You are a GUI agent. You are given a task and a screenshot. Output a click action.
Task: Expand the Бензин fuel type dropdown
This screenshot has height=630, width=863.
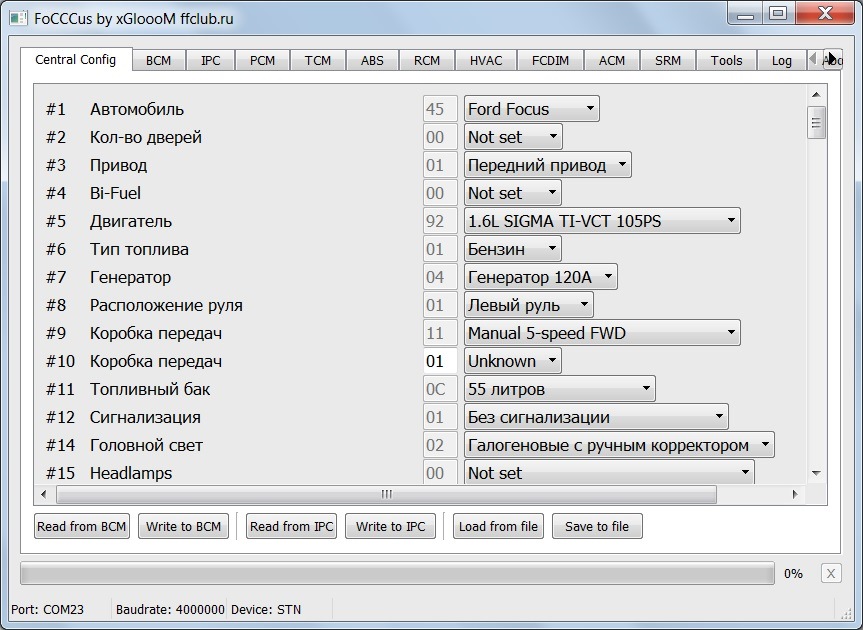[513, 249]
